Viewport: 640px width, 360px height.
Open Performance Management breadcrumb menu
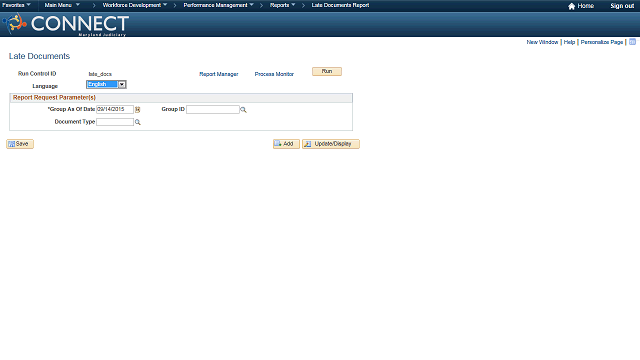pyautogui.click(x=218, y=5)
